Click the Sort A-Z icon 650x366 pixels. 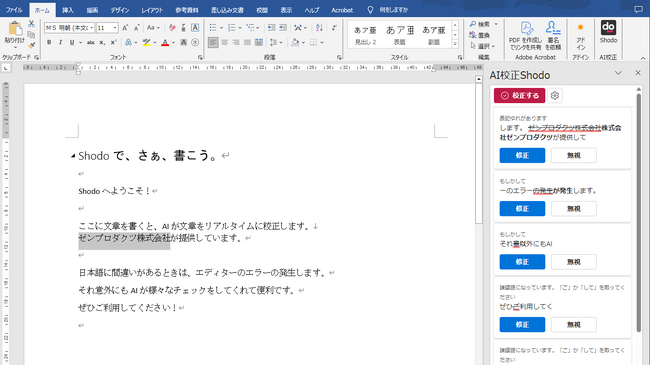319,28
